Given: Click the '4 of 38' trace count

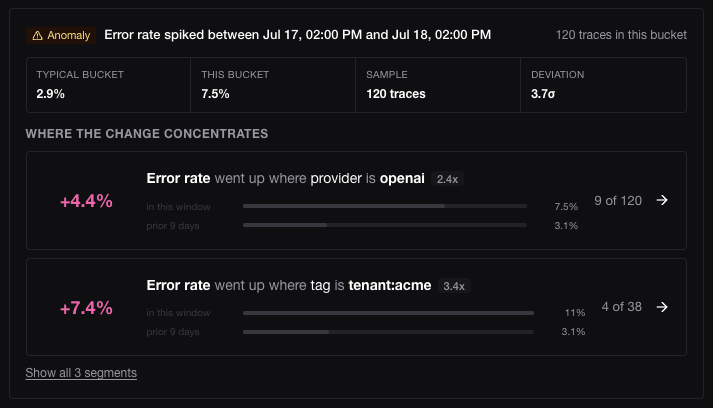Looking at the screenshot, I should click(622, 307).
